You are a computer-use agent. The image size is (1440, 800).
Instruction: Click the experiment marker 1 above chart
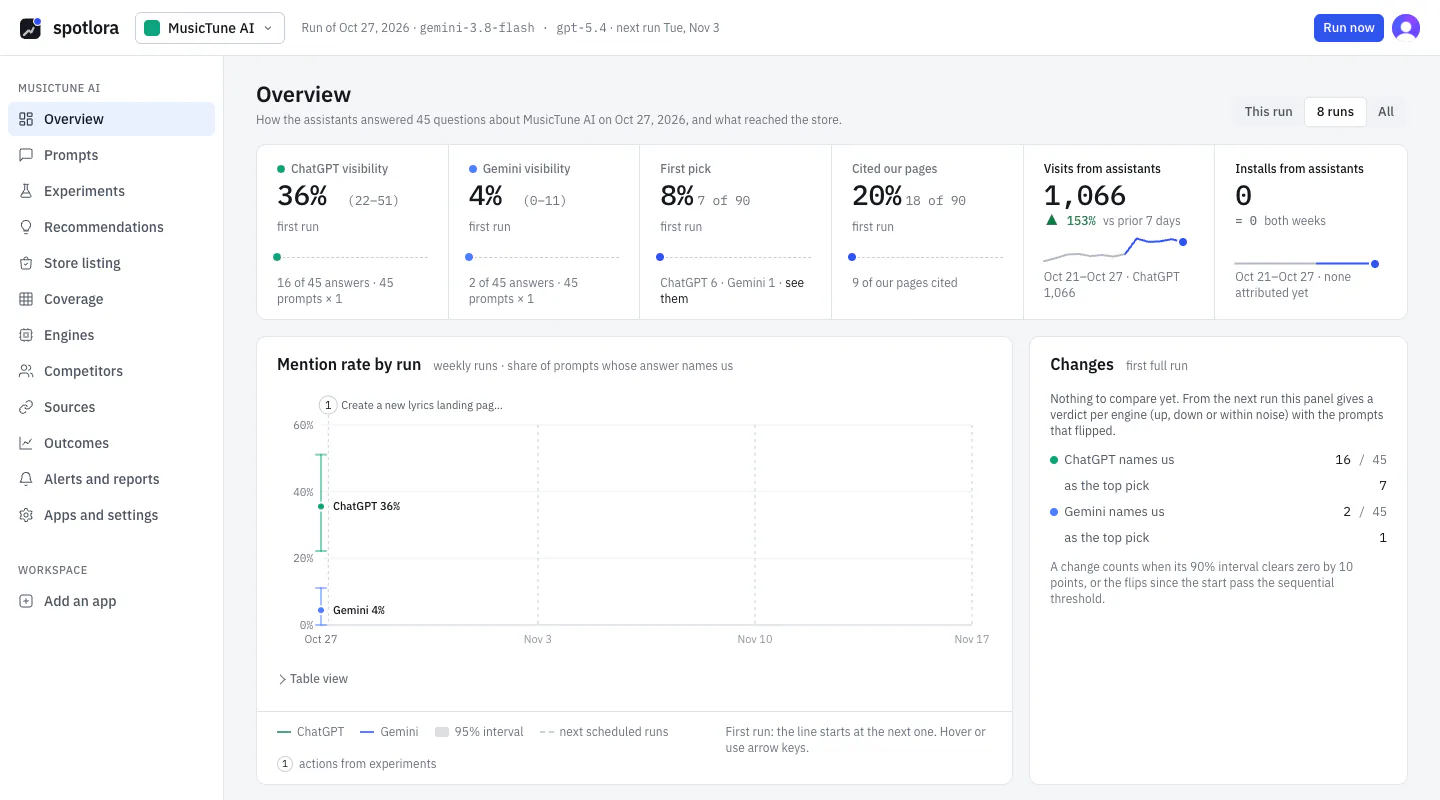pos(328,405)
